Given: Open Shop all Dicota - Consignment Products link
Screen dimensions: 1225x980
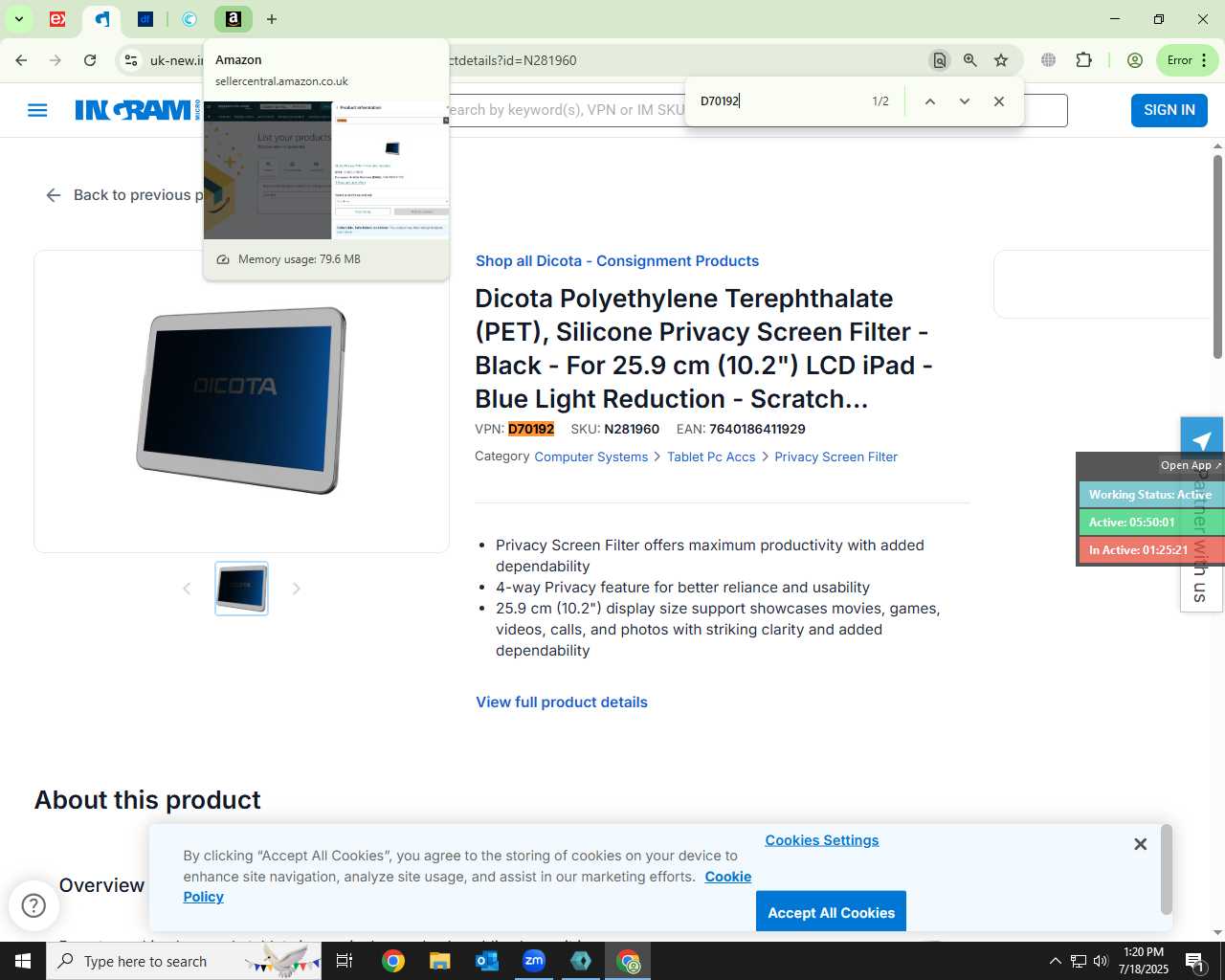Looking at the screenshot, I should [x=617, y=261].
